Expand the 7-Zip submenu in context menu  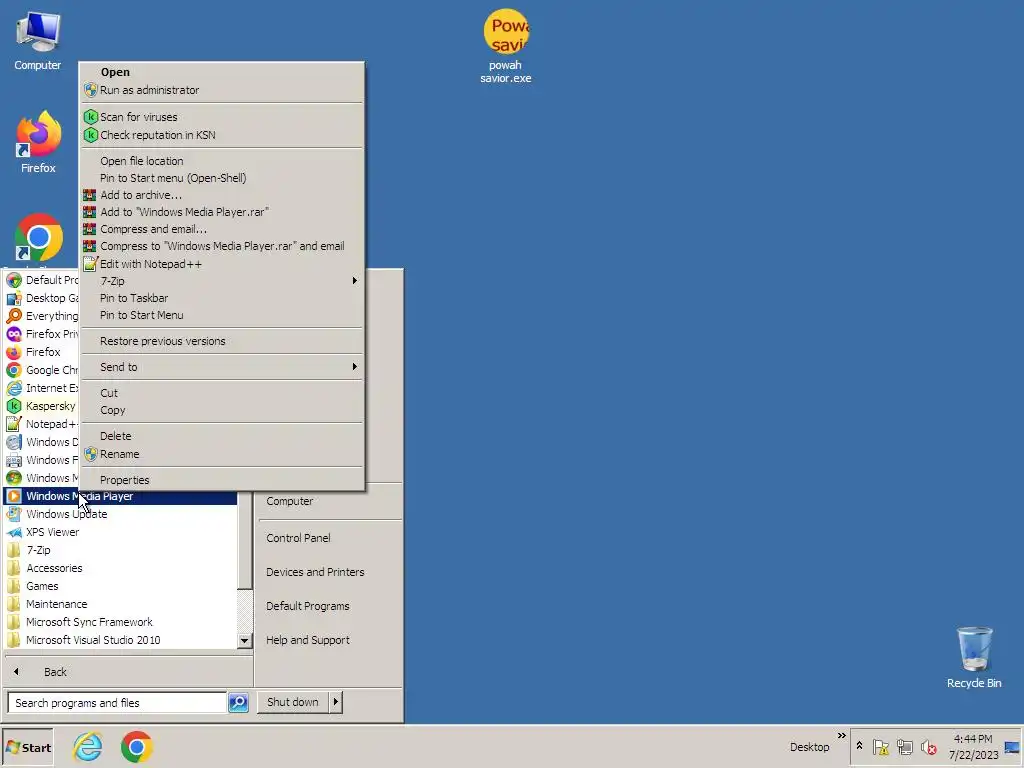pos(222,281)
